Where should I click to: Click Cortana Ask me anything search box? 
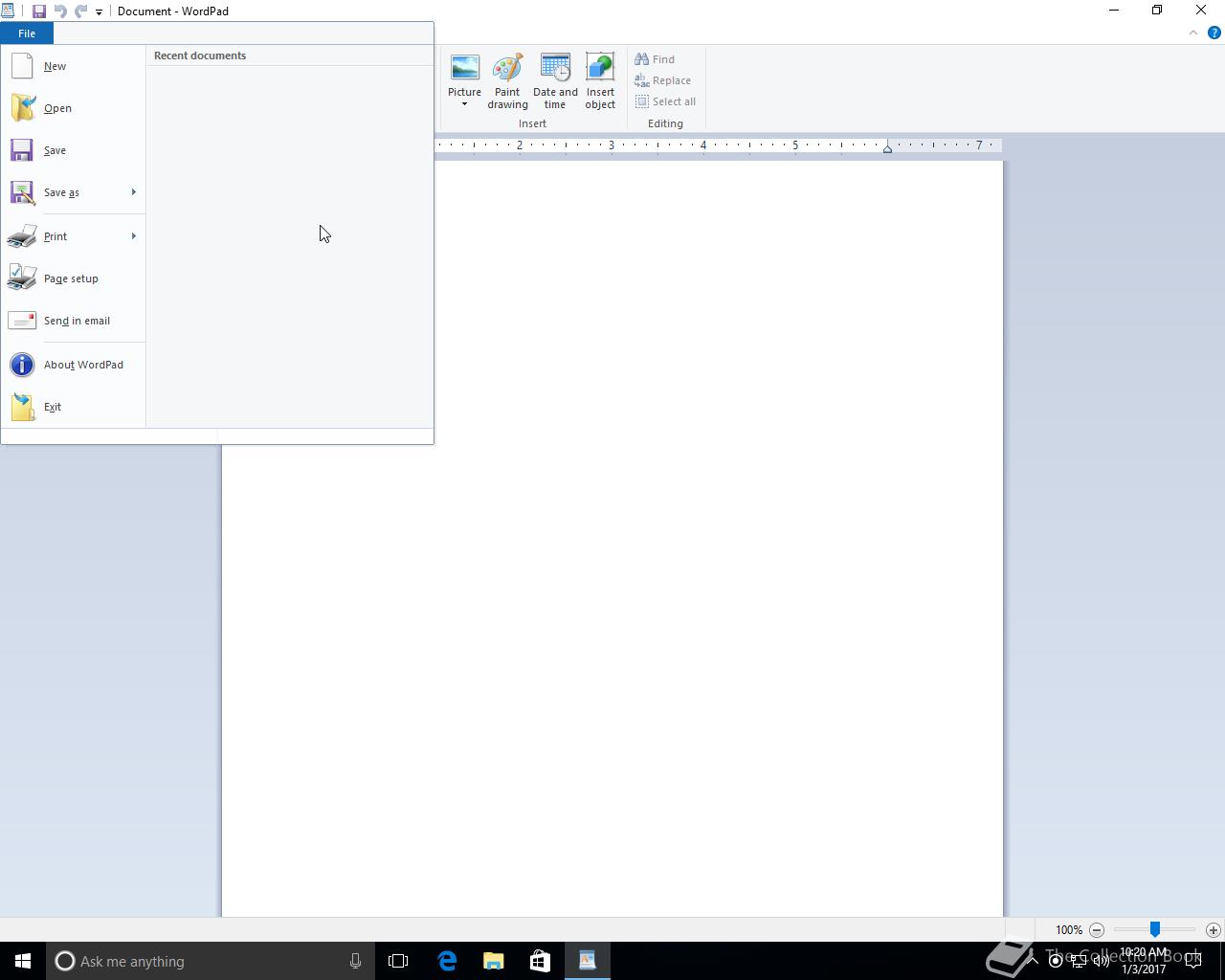209,961
